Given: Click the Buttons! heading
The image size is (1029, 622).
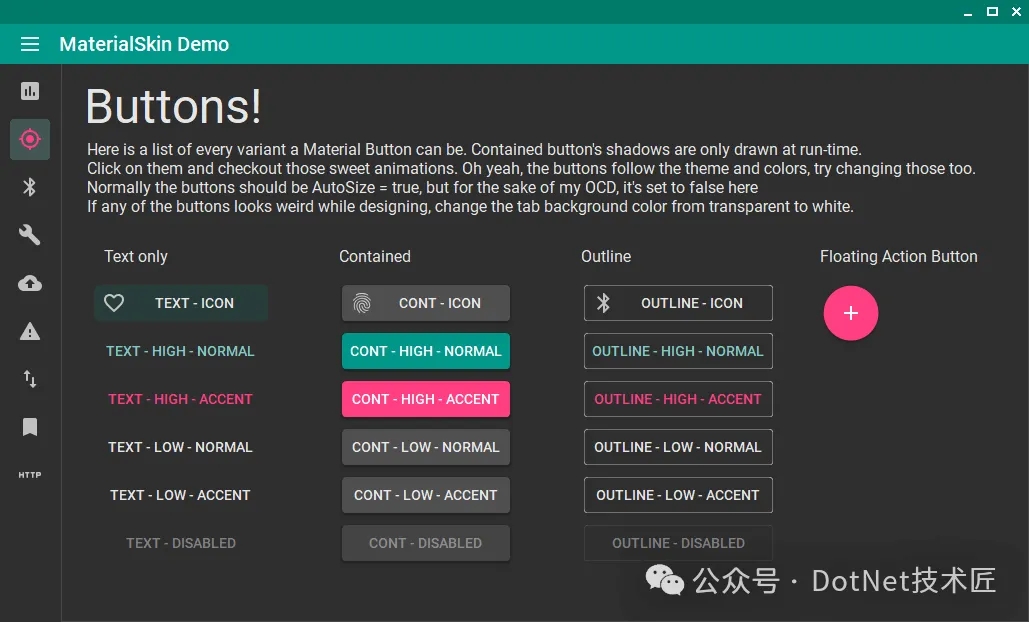Looking at the screenshot, I should (x=174, y=106).
